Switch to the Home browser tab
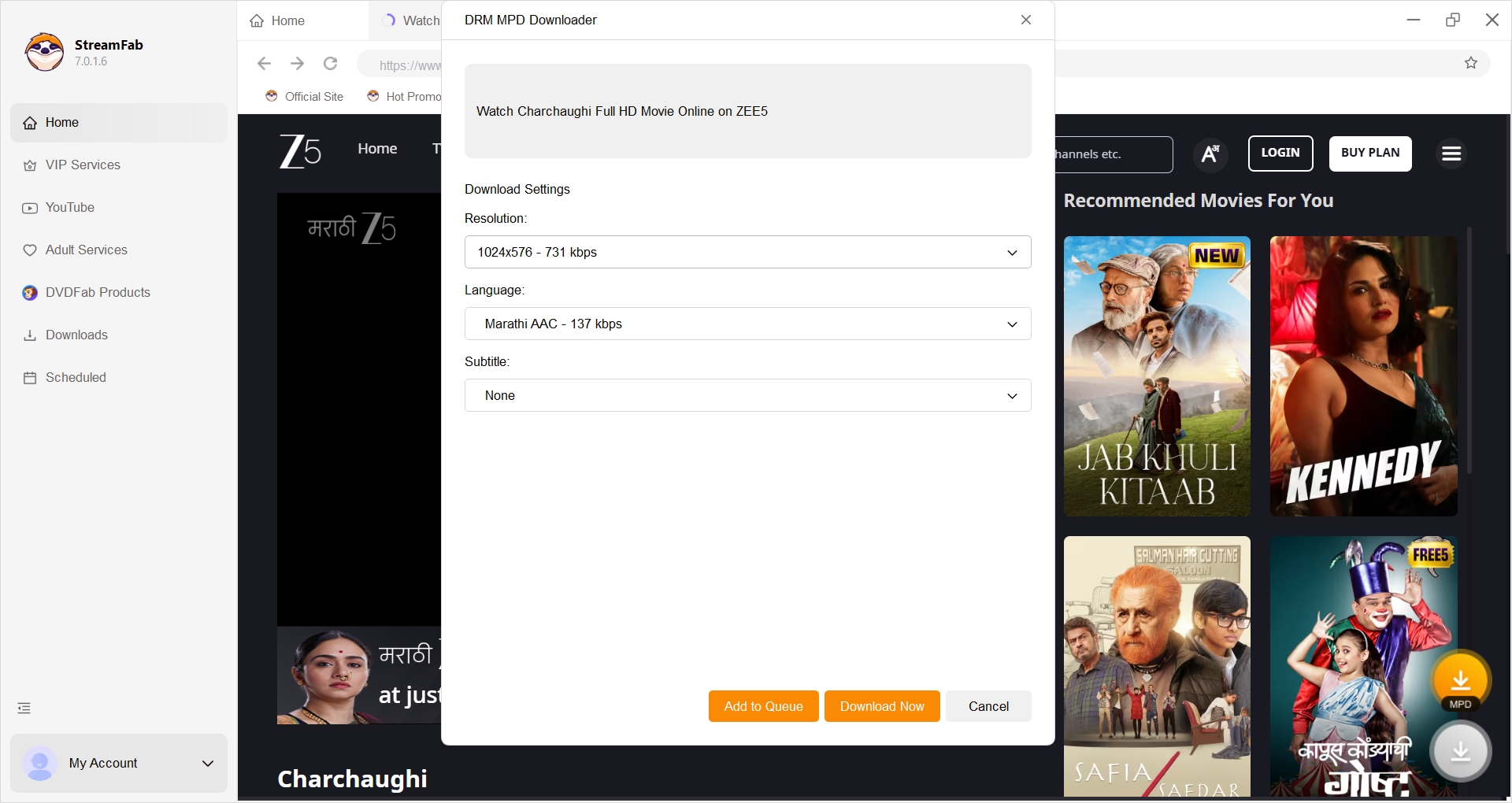 (286, 20)
